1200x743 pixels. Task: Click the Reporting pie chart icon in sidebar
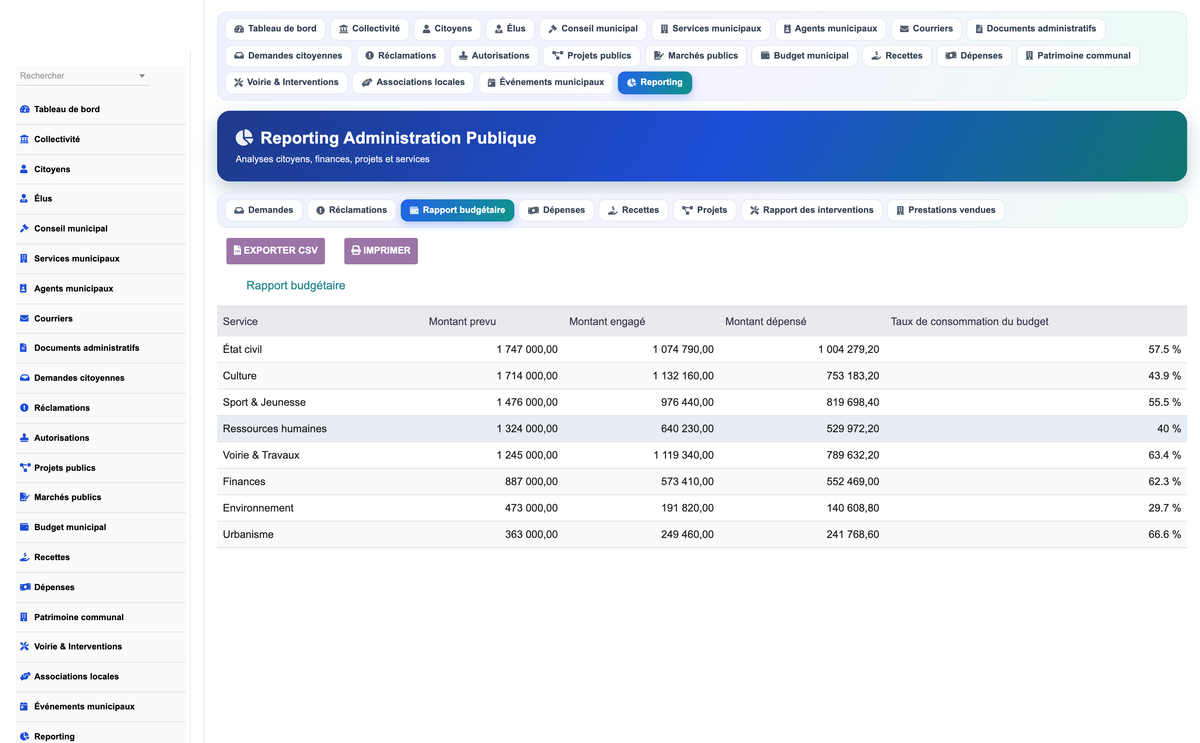click(x=24, y=737)
